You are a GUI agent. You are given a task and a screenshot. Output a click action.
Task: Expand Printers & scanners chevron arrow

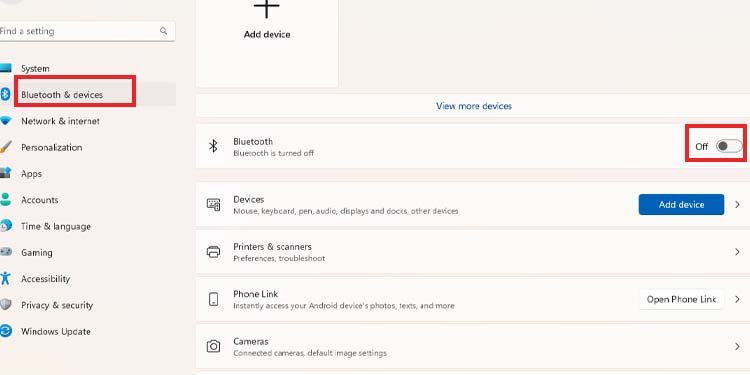[x=737, y=252]
